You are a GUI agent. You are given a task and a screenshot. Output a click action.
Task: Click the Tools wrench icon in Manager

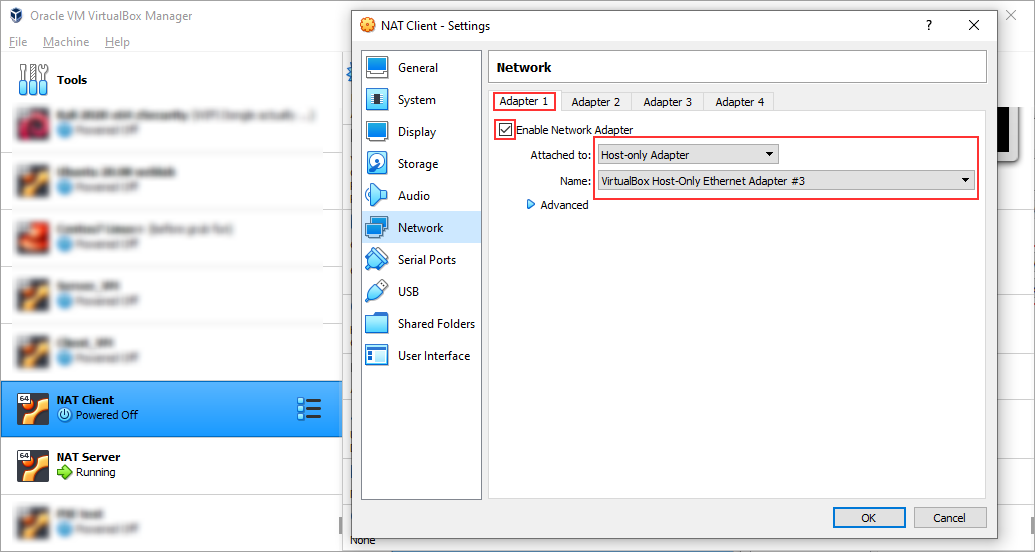33,80
